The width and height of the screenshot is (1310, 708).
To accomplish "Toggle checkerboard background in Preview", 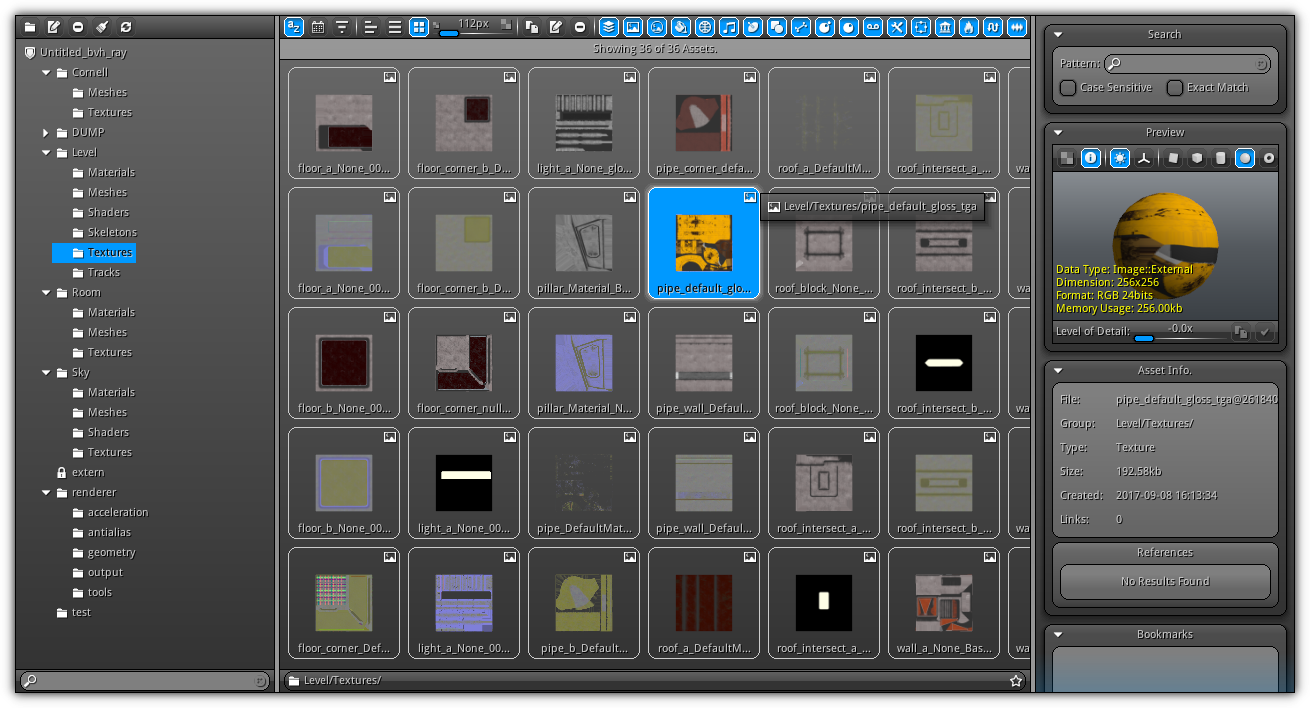I will coord(1067,158).
